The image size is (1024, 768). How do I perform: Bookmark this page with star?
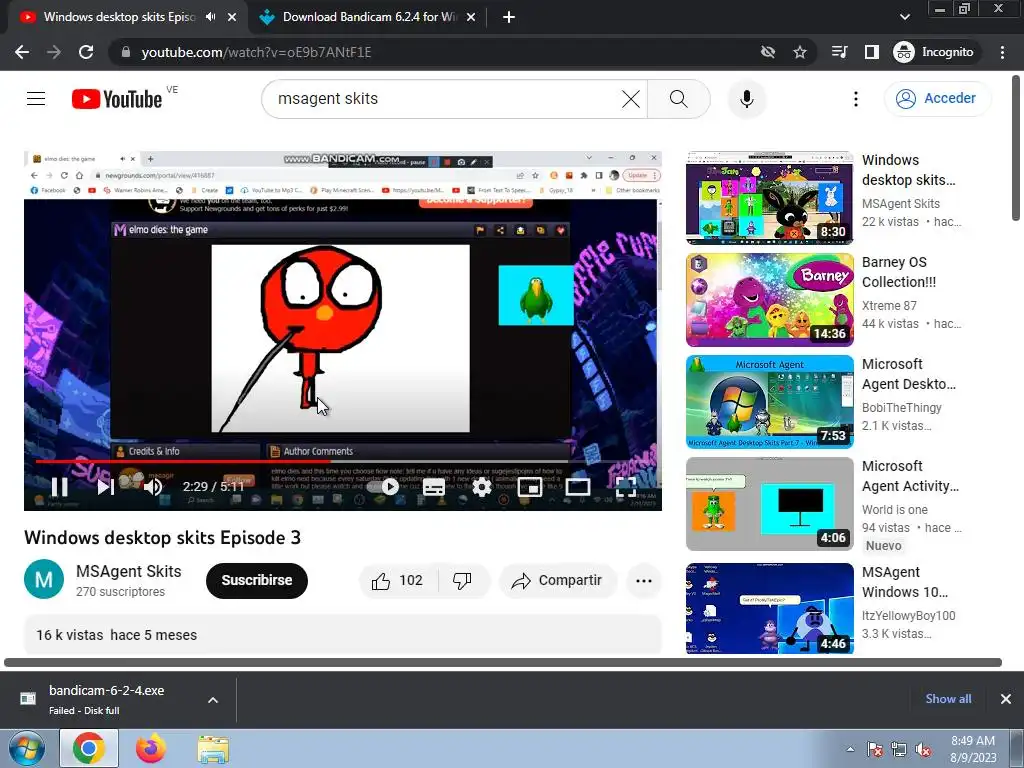(x=799, y=52)
